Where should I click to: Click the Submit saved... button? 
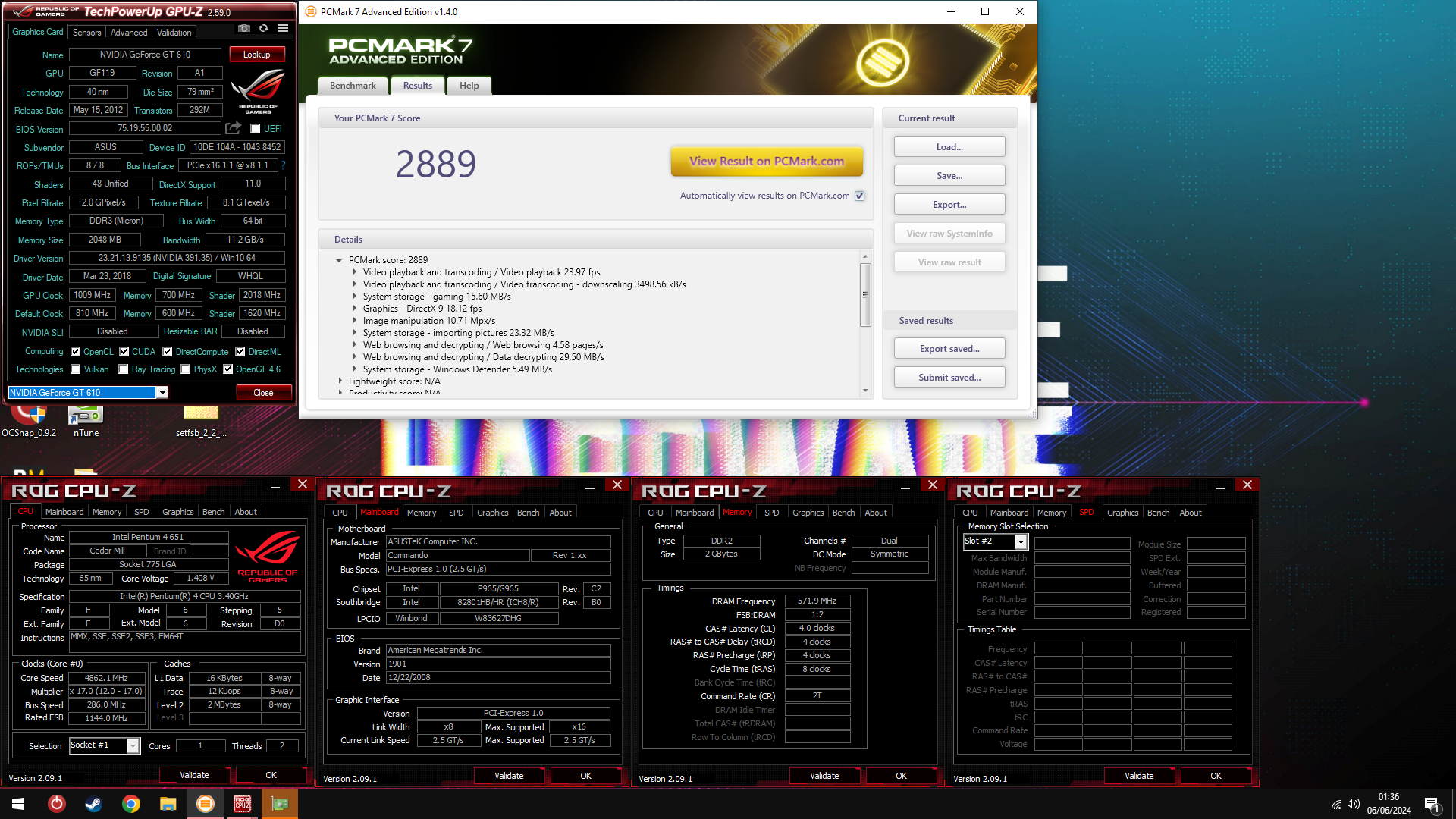coord(949,378)
